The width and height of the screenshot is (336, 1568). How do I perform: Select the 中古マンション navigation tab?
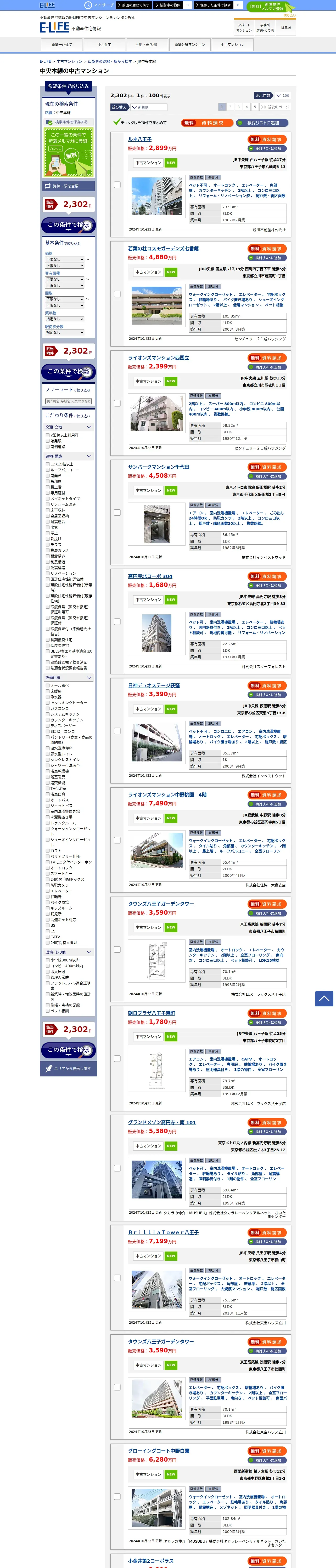pyautogui.click(x=232, y=44)
